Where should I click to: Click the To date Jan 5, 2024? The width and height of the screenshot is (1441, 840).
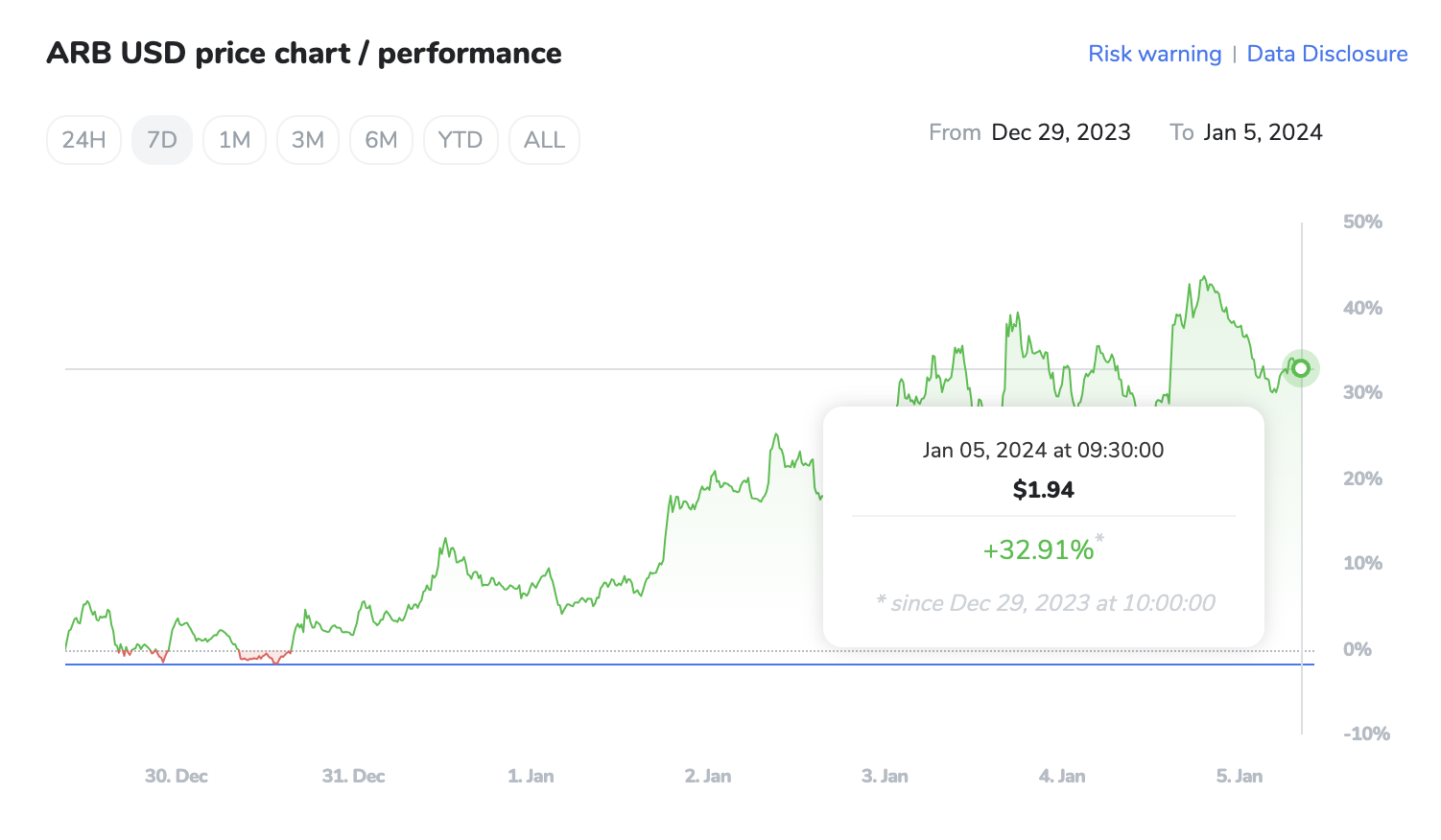point(1263,132)
